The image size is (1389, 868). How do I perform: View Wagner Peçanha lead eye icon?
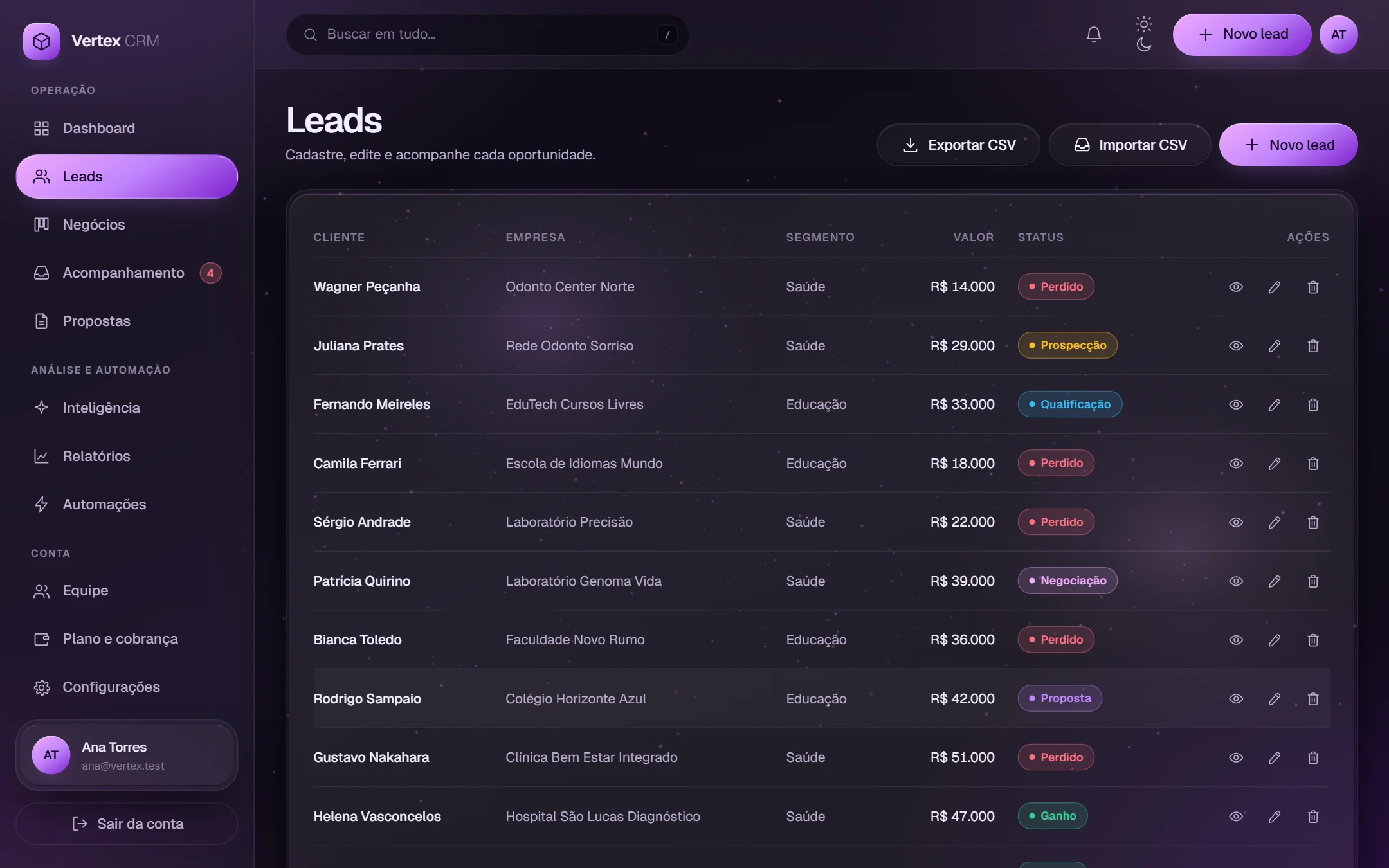click(1235, 287)
